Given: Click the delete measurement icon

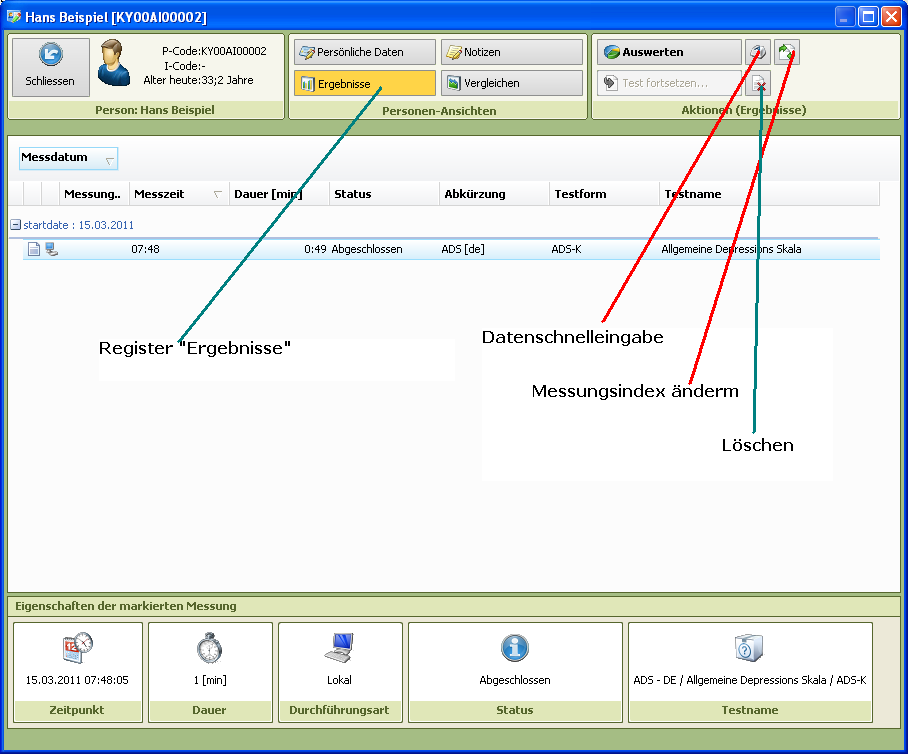Looking at the screenshot, I should click(x=758, y=84).
